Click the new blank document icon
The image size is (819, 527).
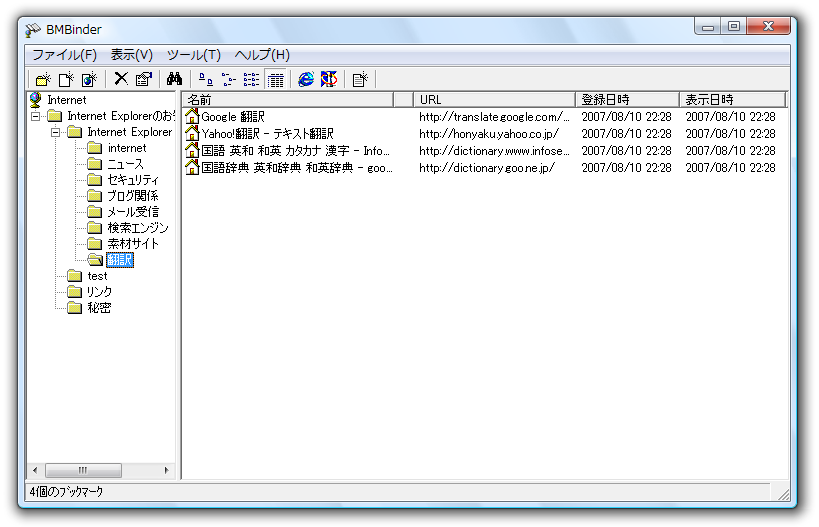[x=66, y=79]
